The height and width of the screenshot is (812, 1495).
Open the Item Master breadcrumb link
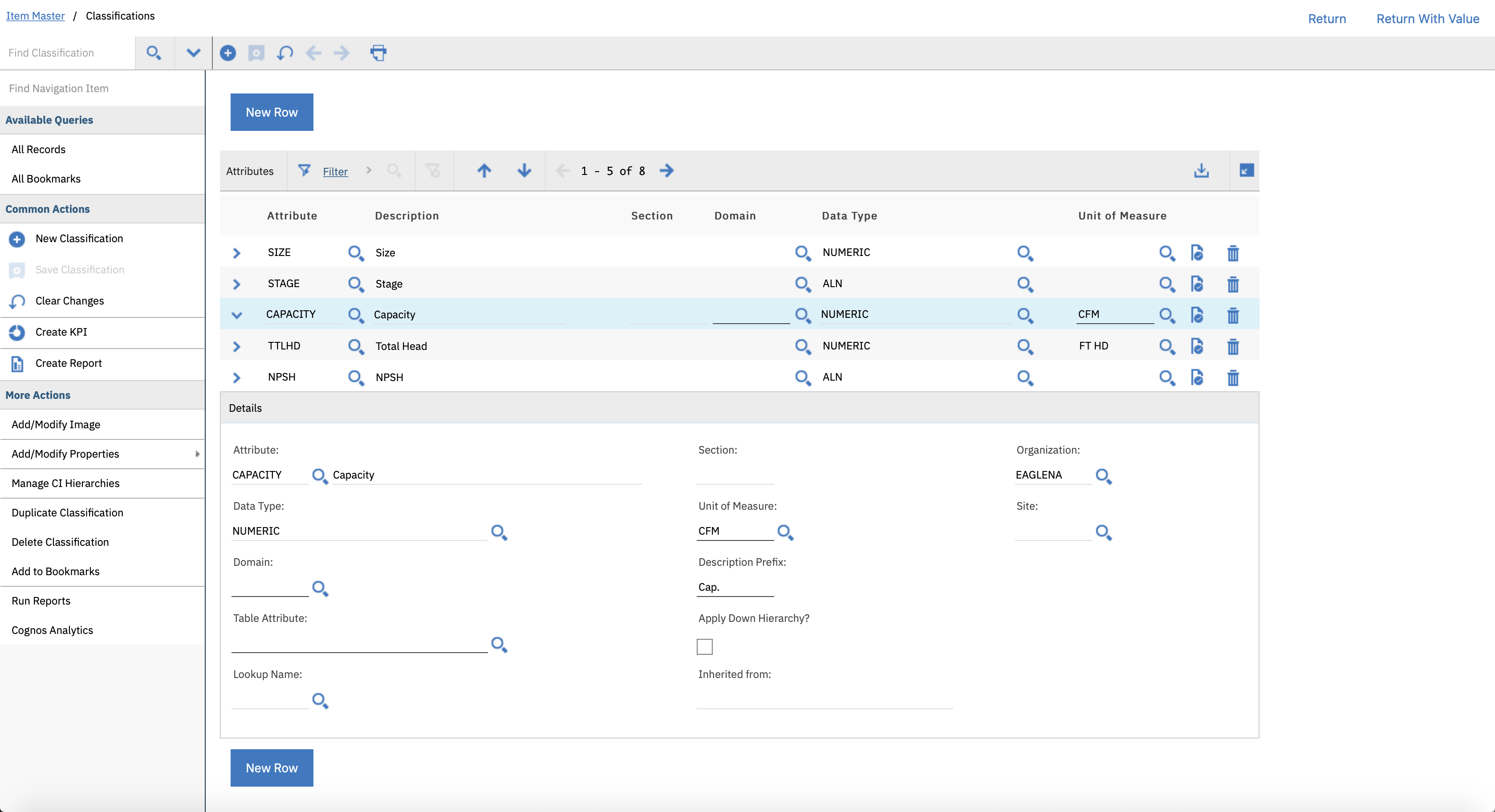36,16
